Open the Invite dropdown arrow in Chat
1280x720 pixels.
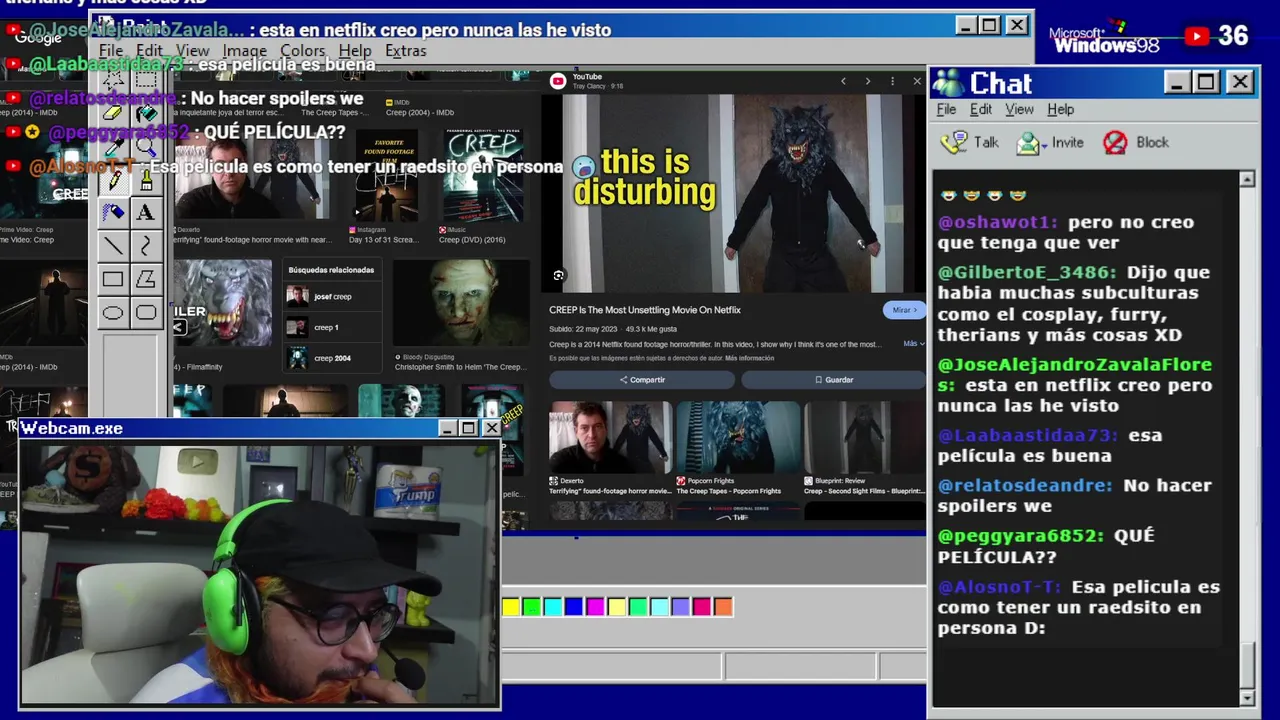[1044, 144]
